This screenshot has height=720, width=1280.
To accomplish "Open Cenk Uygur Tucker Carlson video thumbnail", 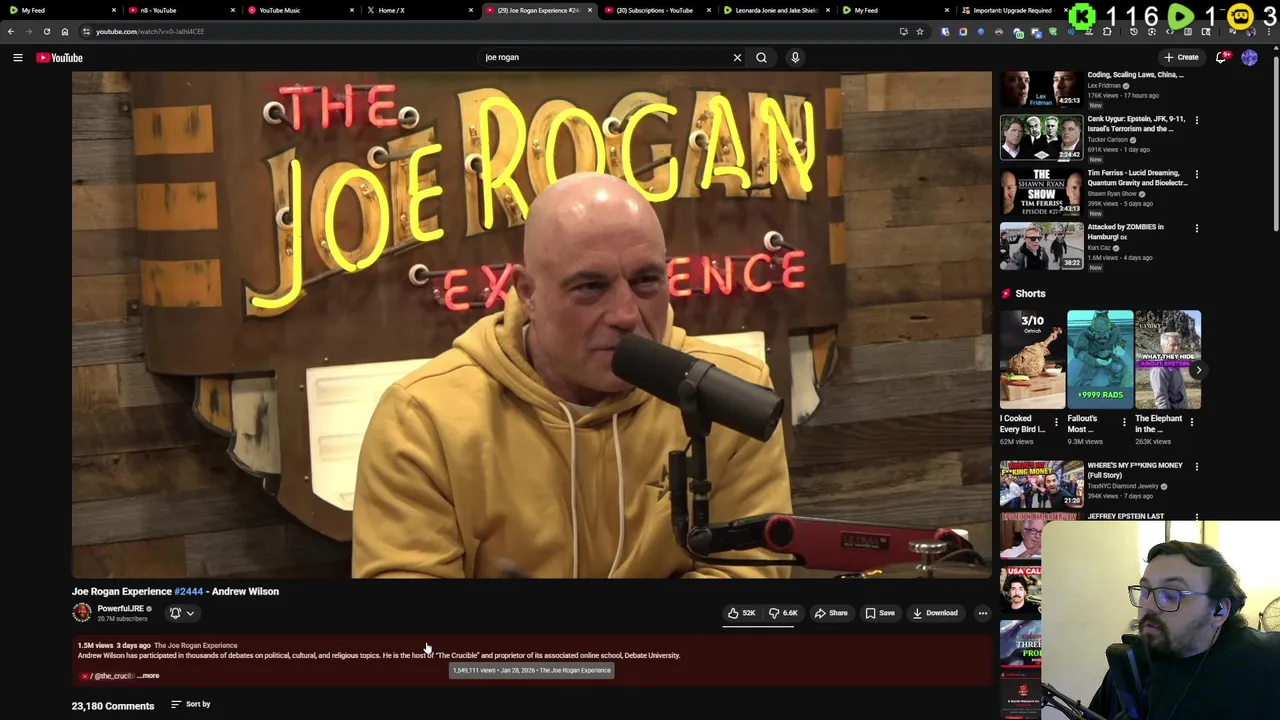I will click(1041, 137).
